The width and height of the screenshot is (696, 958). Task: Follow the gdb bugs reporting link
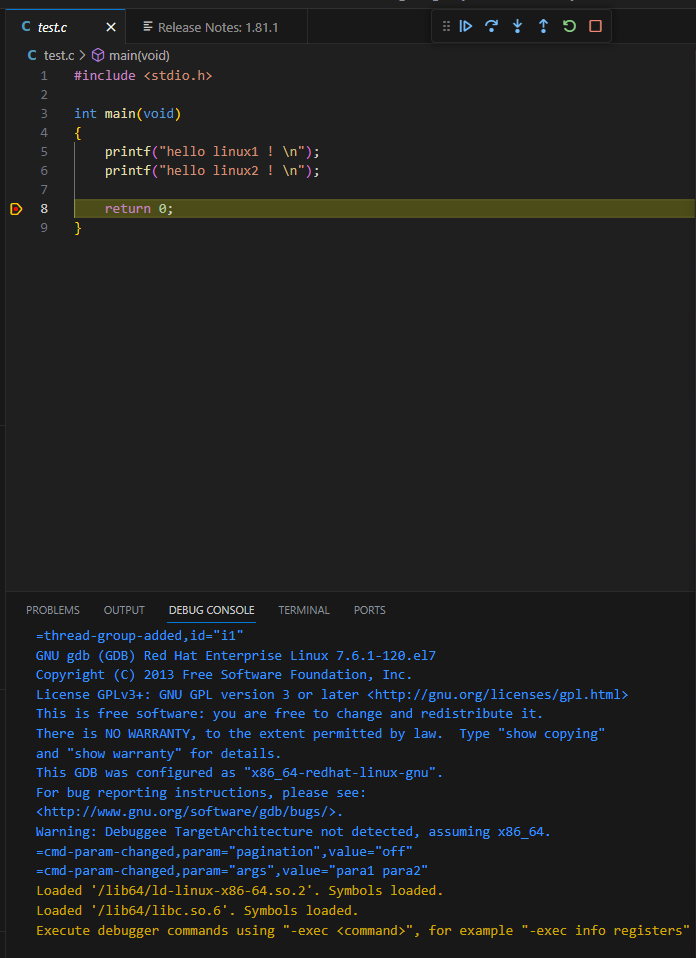pyautogui.click(x=189, y=812)
